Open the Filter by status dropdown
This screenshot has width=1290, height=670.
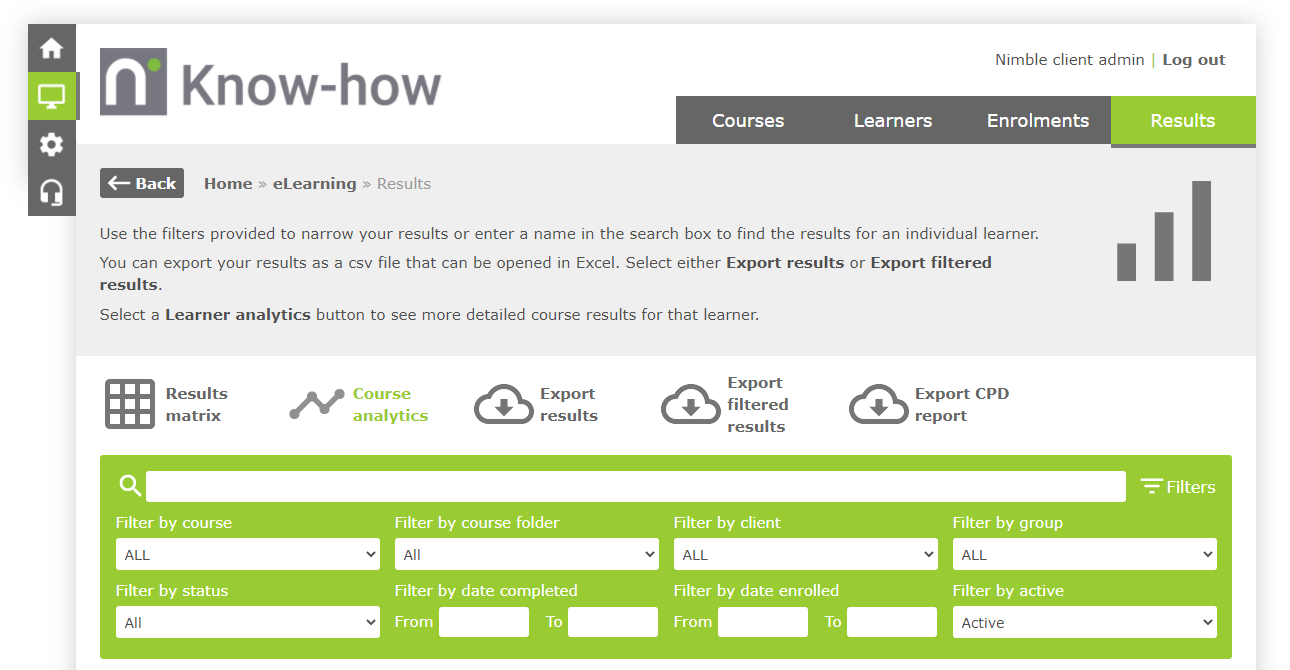point(248,622)
